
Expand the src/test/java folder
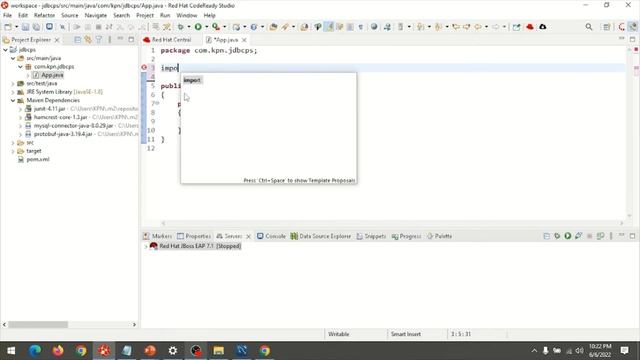coord(13,84)
